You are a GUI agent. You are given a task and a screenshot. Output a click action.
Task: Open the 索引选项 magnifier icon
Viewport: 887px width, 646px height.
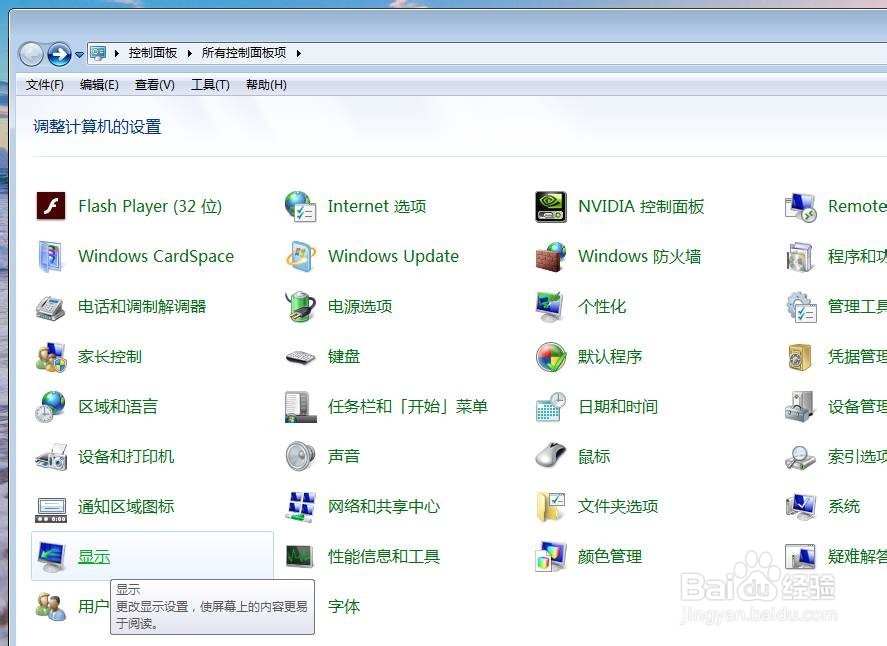point(801,457)
